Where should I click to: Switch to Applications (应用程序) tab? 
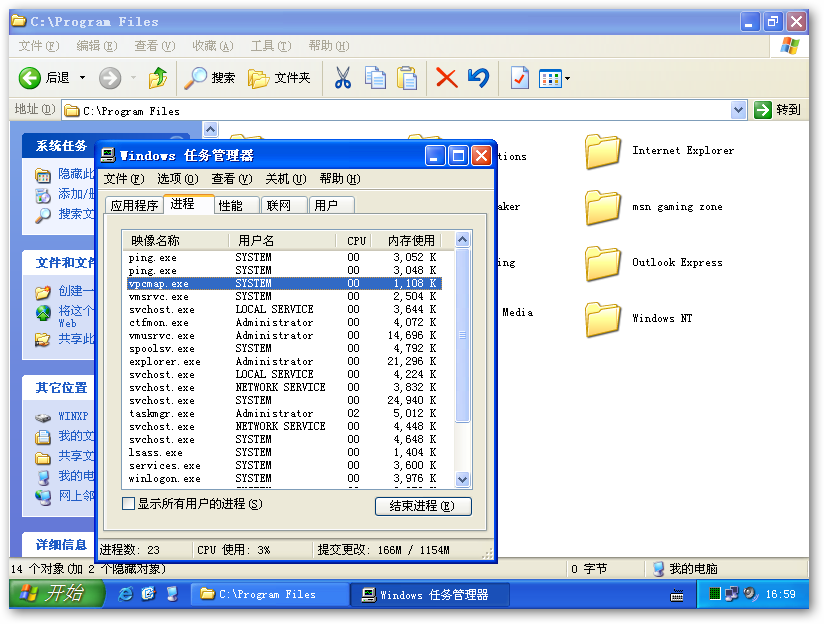coord(134,205)
